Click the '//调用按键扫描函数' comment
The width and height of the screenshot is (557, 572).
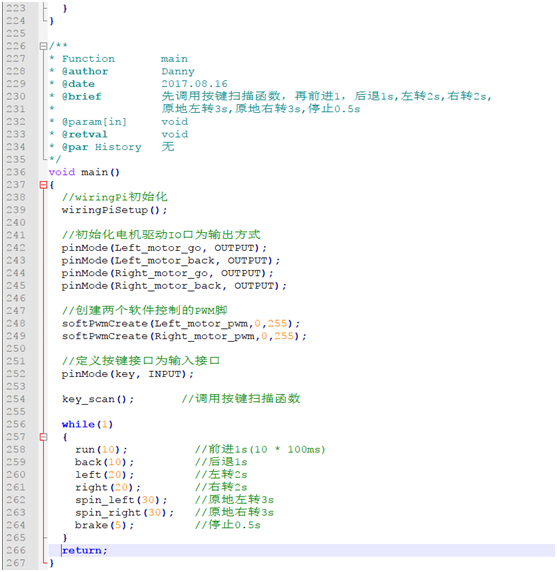[x=241, y=399]
